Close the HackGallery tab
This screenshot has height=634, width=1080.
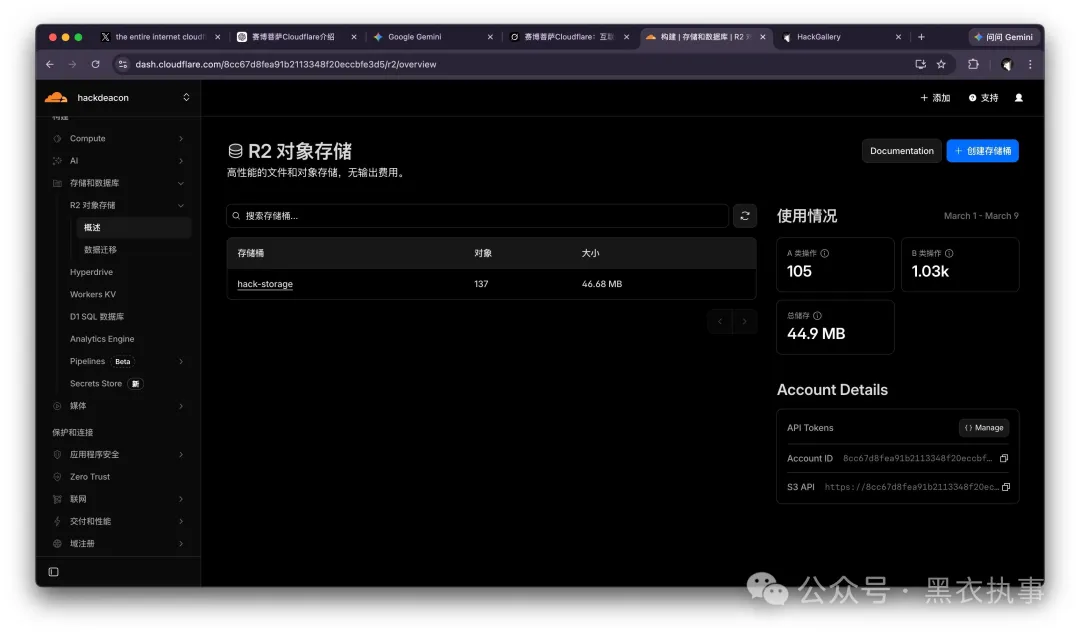tap(898, 37)
